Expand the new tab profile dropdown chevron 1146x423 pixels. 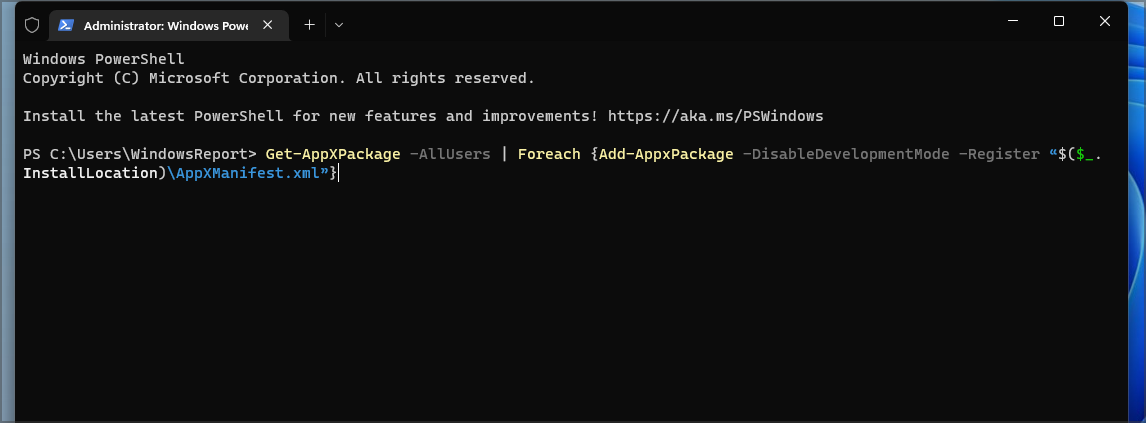[339, 24]
